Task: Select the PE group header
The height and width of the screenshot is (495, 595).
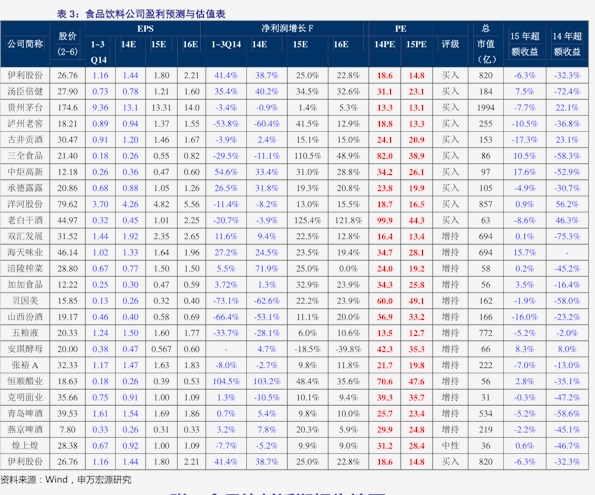Action: [401, 28]
